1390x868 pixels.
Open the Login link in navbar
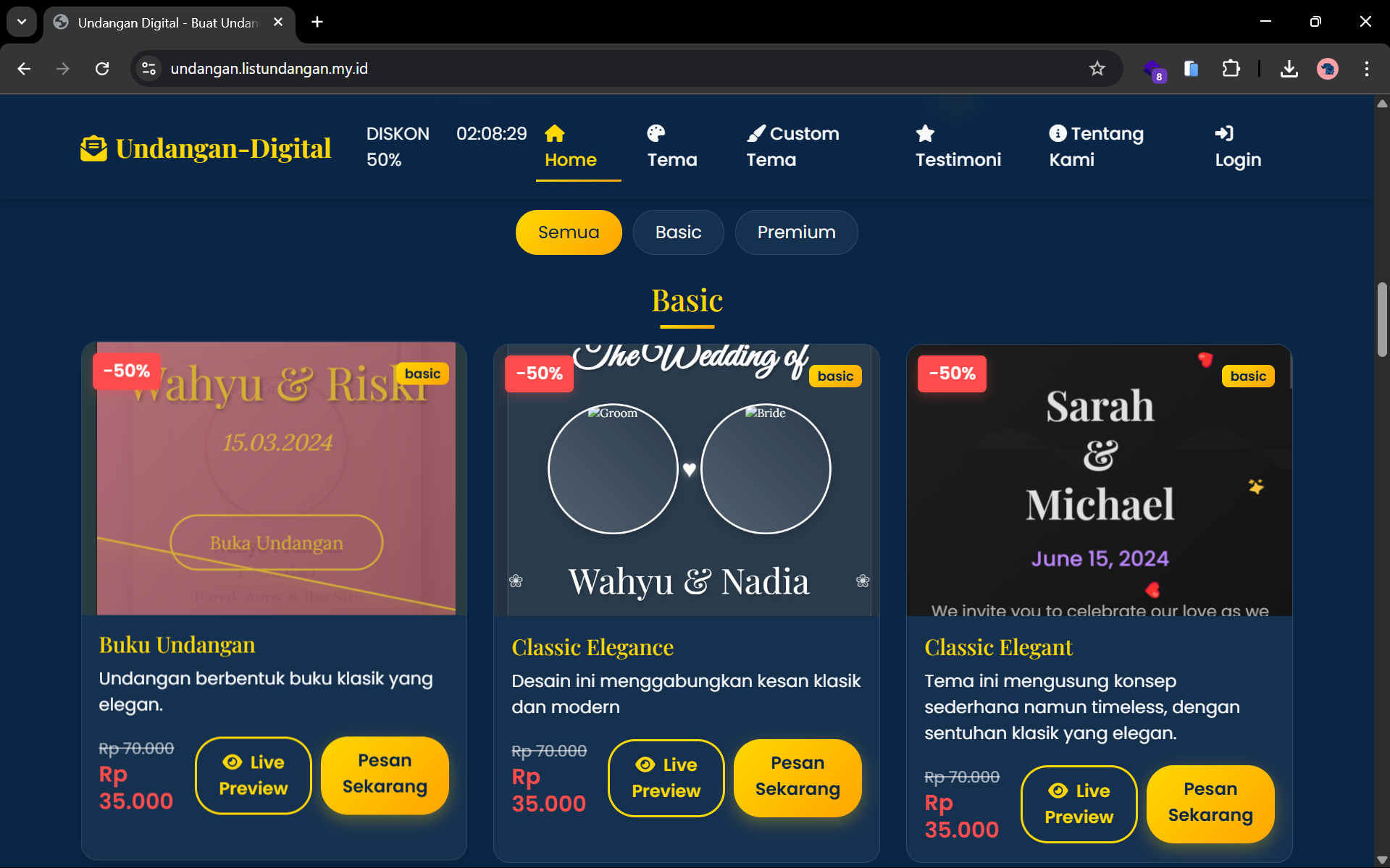point(1237,147)
